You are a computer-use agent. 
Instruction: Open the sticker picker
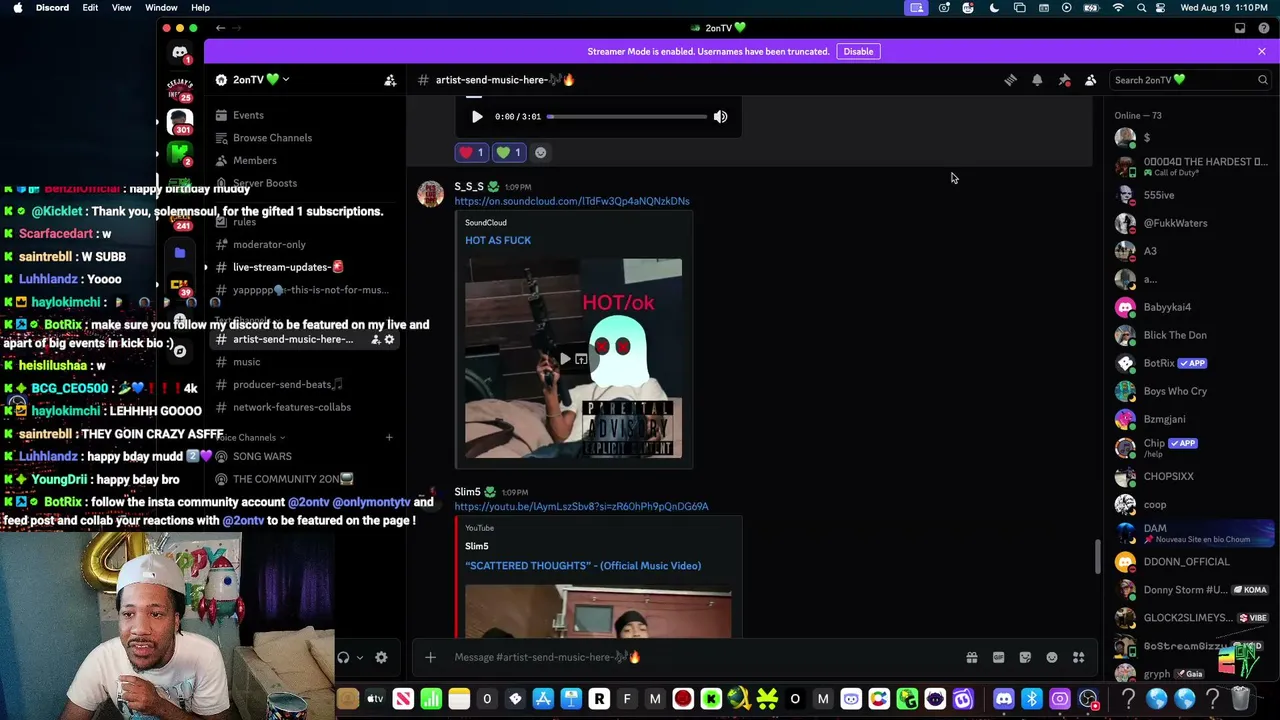pyautogui.click(x=1025, y=657)
